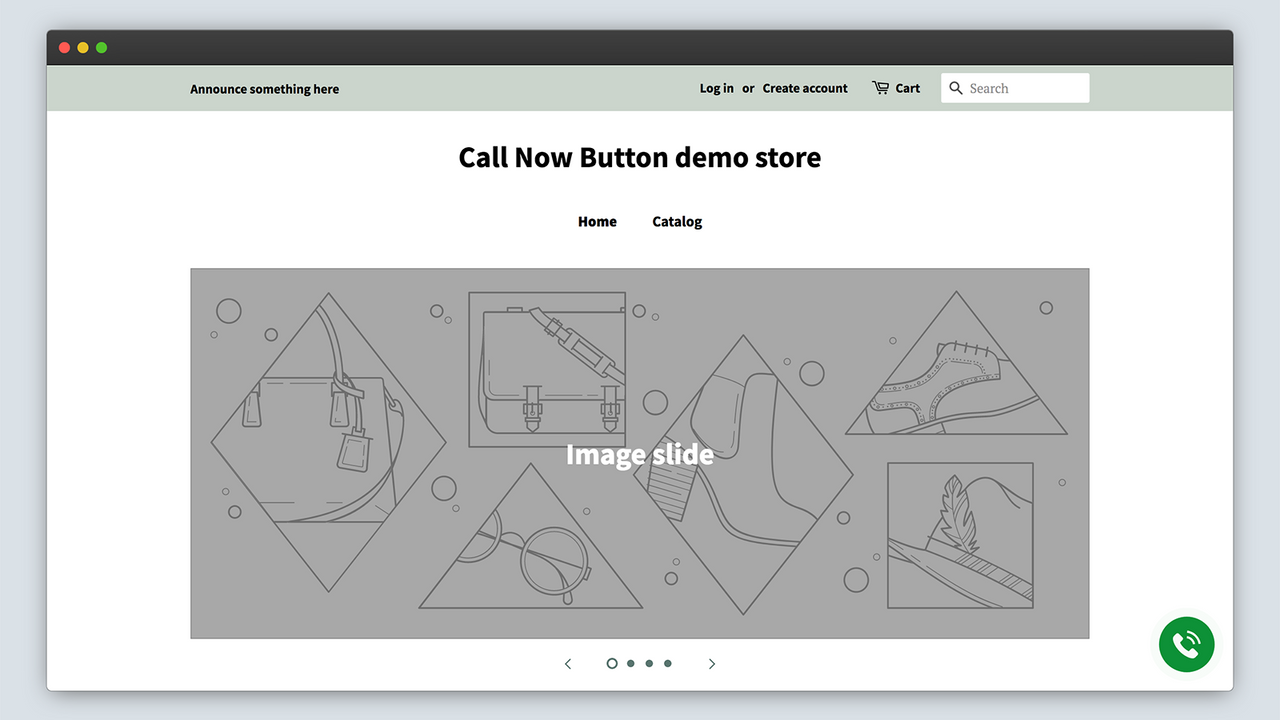Focus the Search input field
The height and width of the screenshot is (720, 1280).
pyautogui.click(x=1015, y=88)
